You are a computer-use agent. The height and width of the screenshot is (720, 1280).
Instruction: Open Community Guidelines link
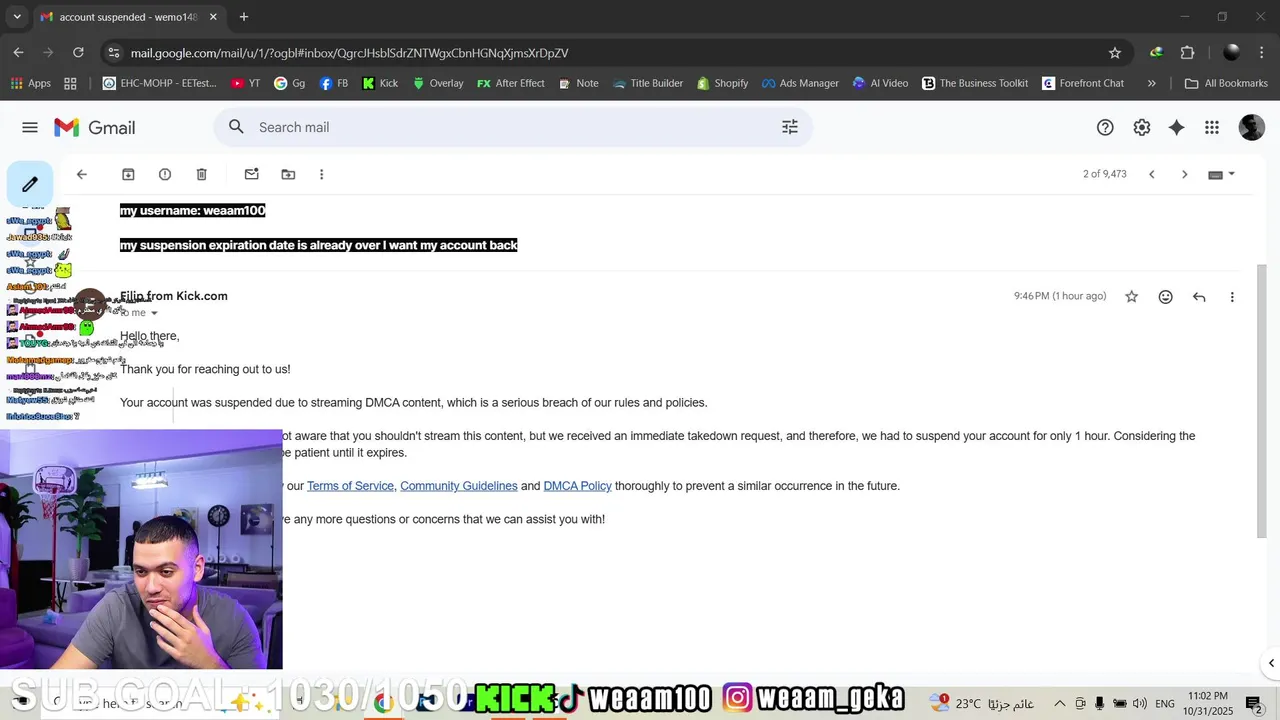click(x=459, y=486)
